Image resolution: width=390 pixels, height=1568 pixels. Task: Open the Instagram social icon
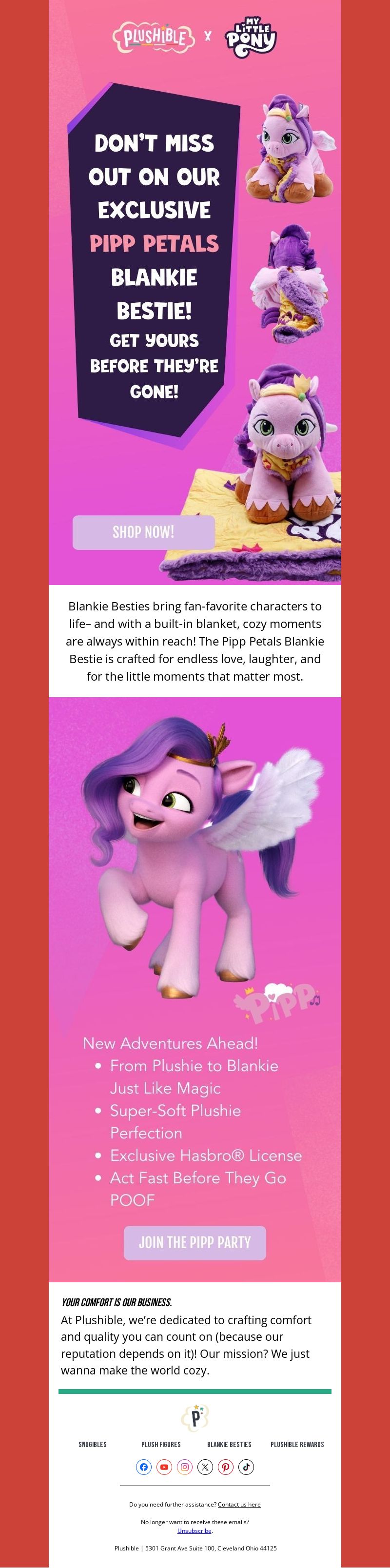pyautogui.click(x=185, y=1467)
